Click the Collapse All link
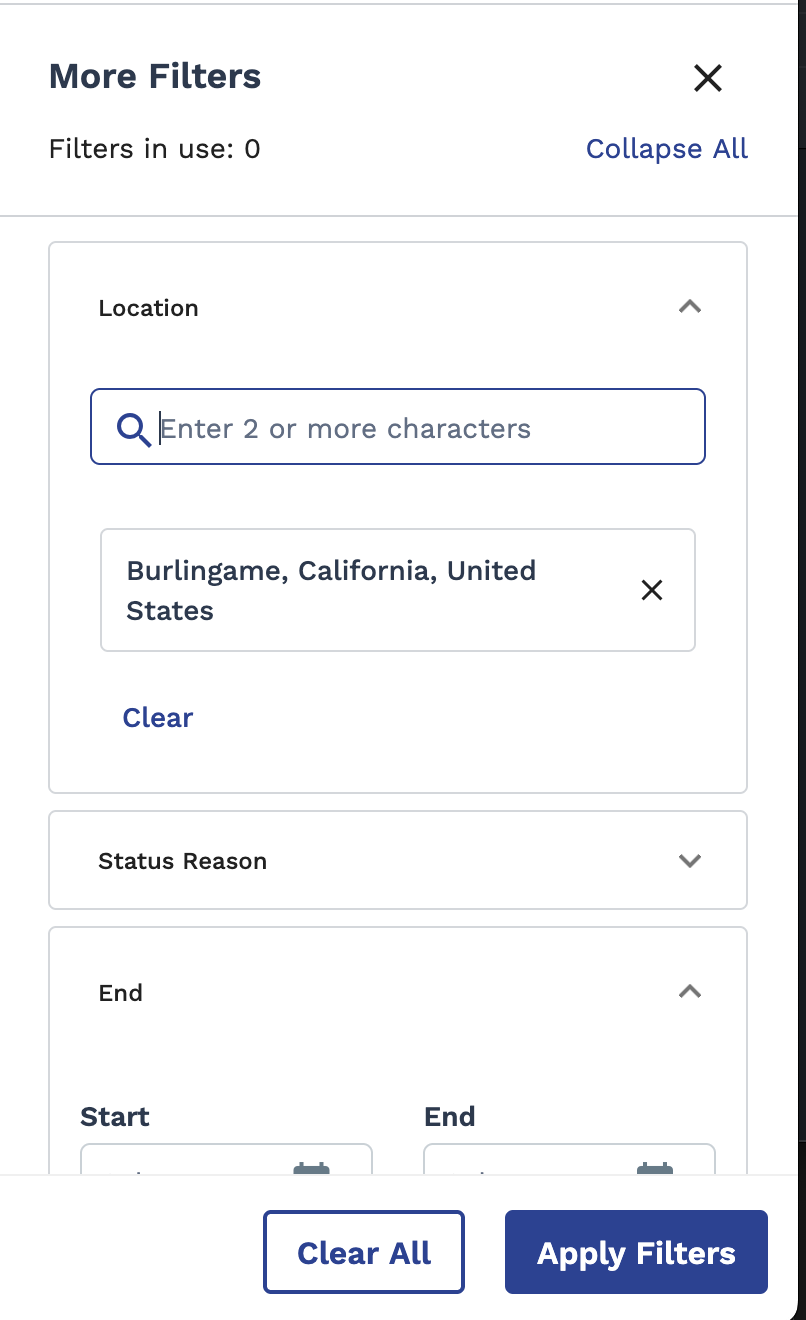 tap(666, 149)
